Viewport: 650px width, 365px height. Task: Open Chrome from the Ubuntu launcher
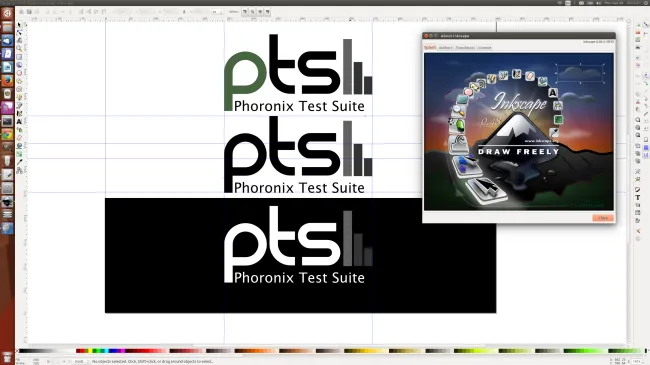(7, 134)
